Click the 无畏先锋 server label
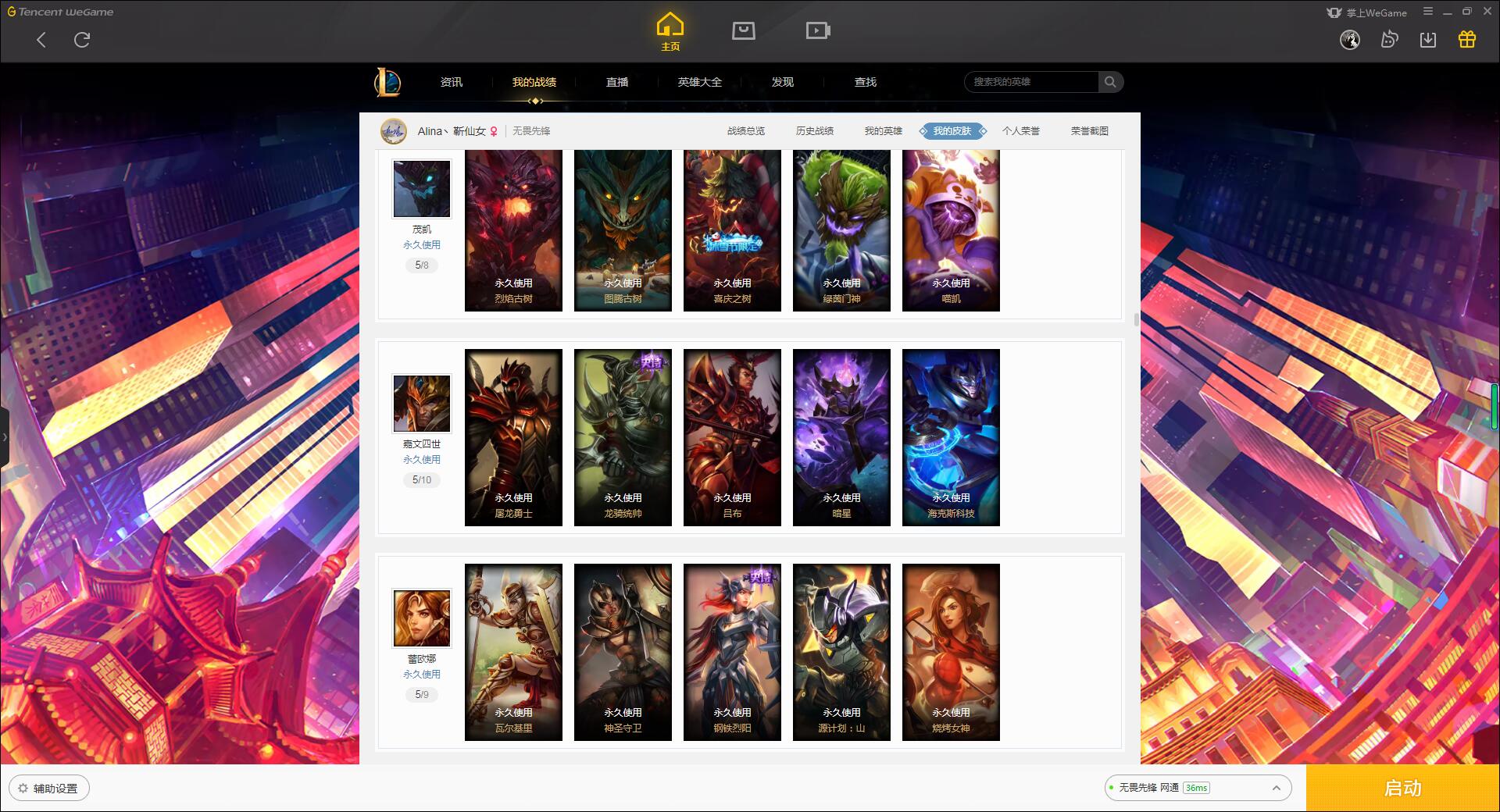This screenshot has width=1500, height=812. click(531, 131)
